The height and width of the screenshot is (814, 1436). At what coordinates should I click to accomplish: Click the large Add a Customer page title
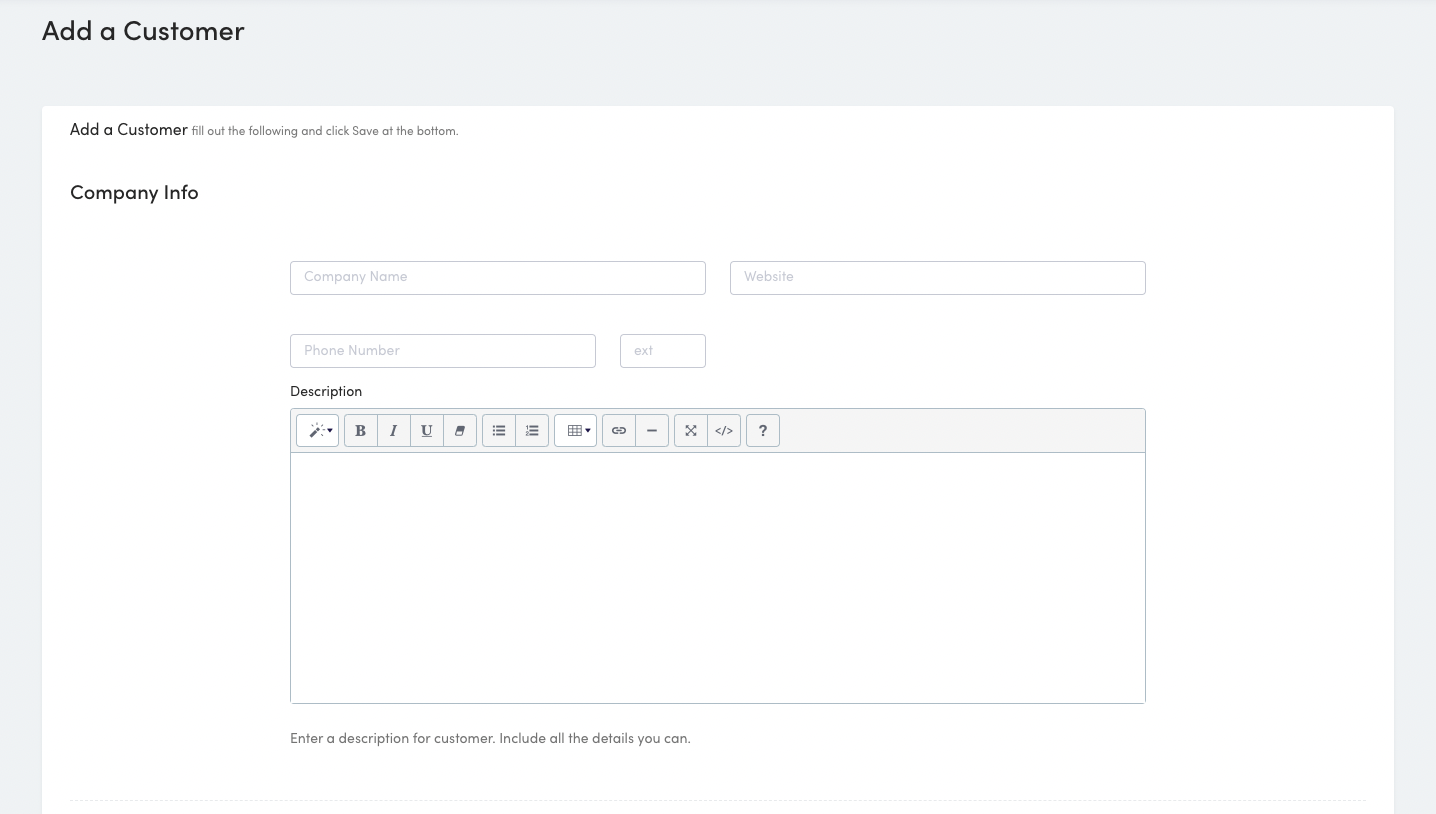[143, 31]
